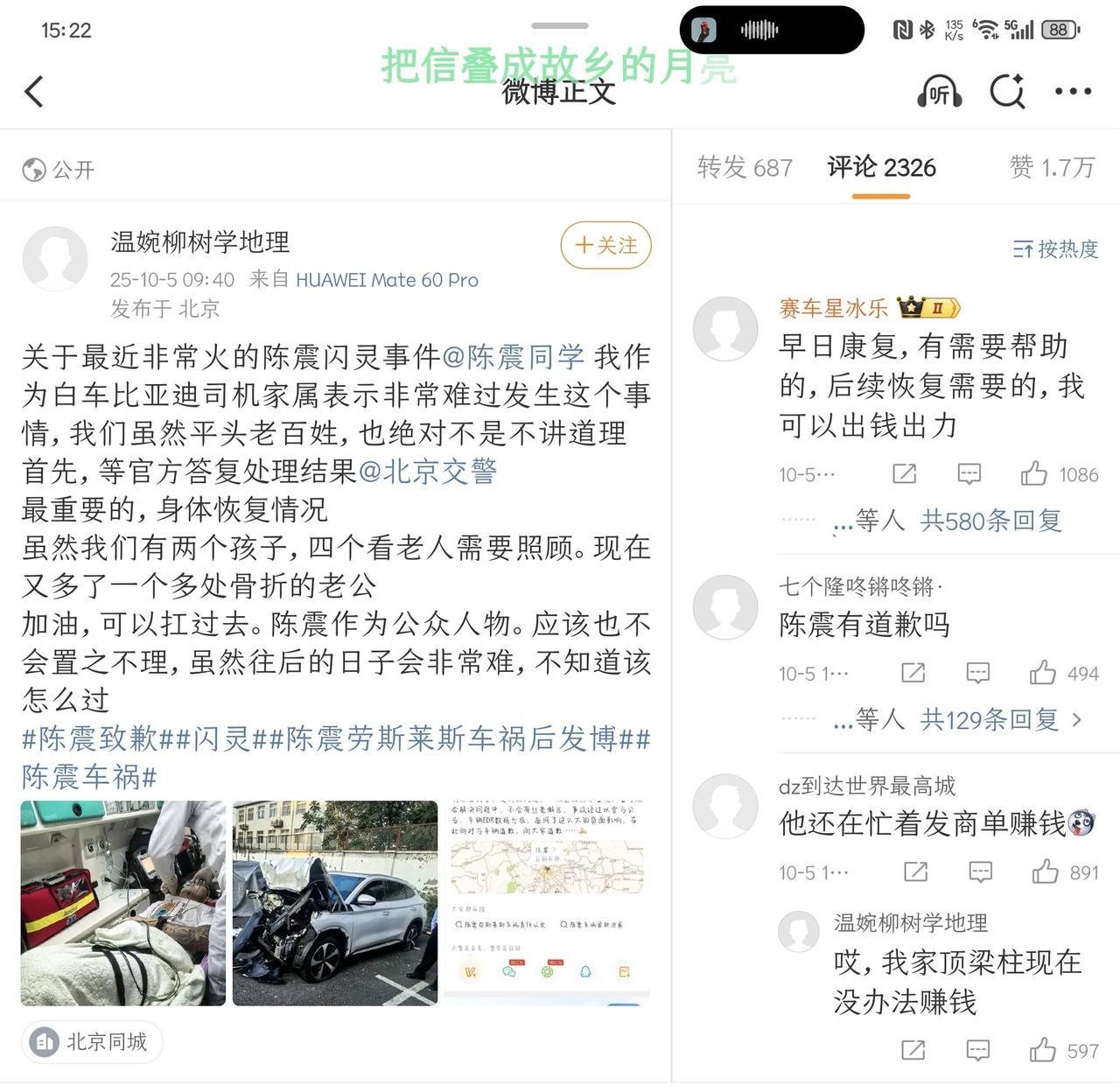
Task: Change comment sorting with 按热度
Action: coord(1055,249)
